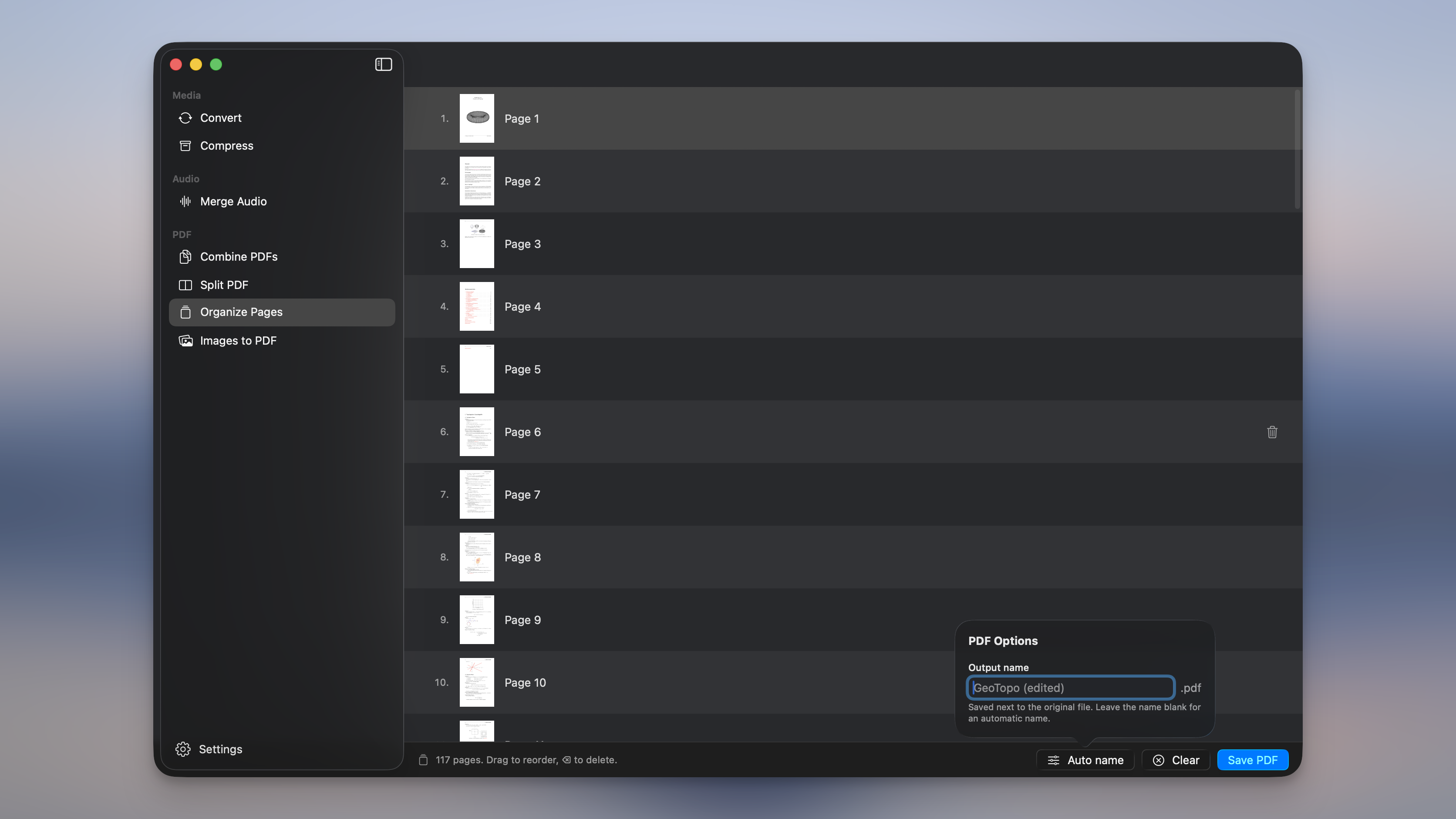Viewport: 1456px width, 819px height.
Task: Click the Images to PDF icon
Action: [x=185, y=341]
